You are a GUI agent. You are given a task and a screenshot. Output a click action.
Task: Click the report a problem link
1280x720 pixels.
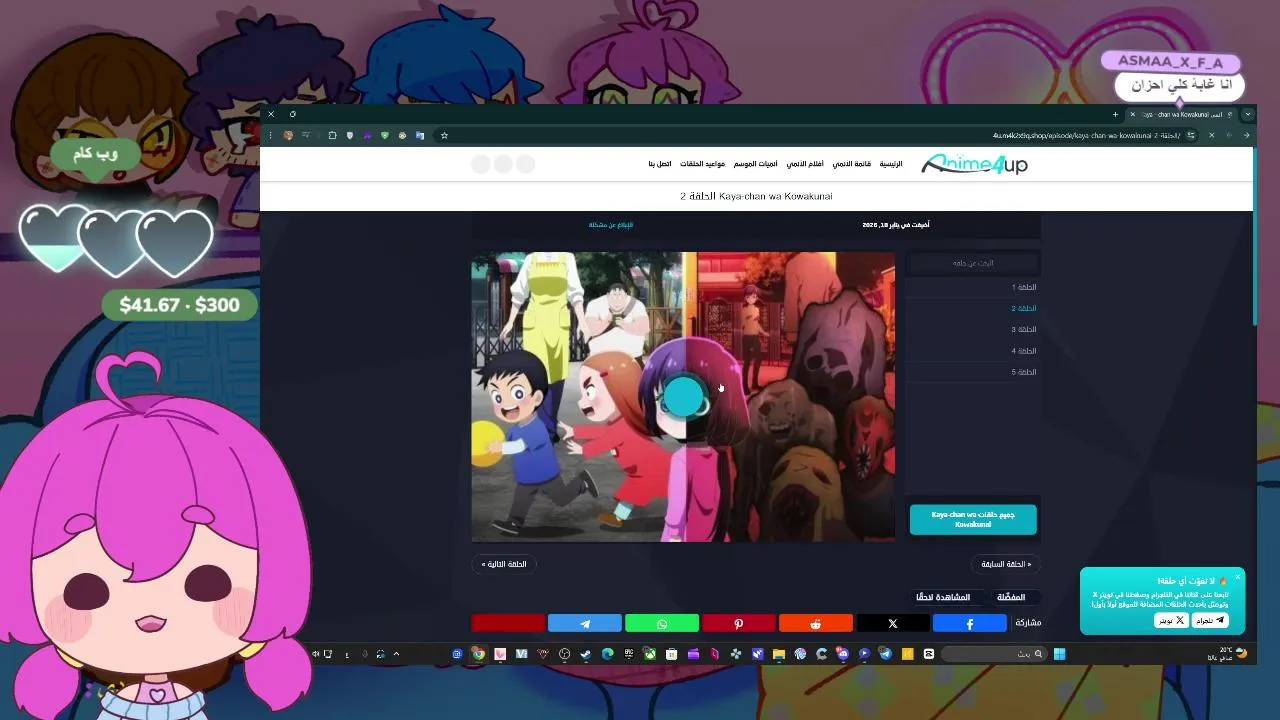611,225
